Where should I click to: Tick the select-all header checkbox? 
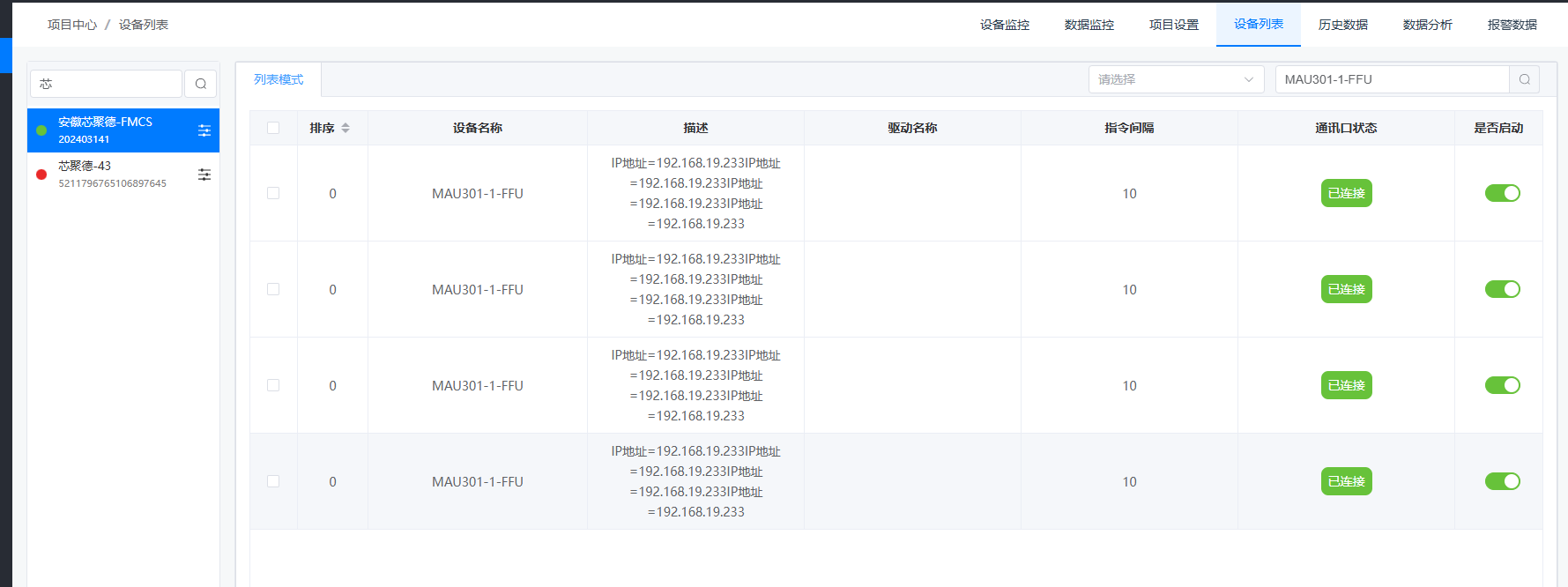tap(273, 128)
